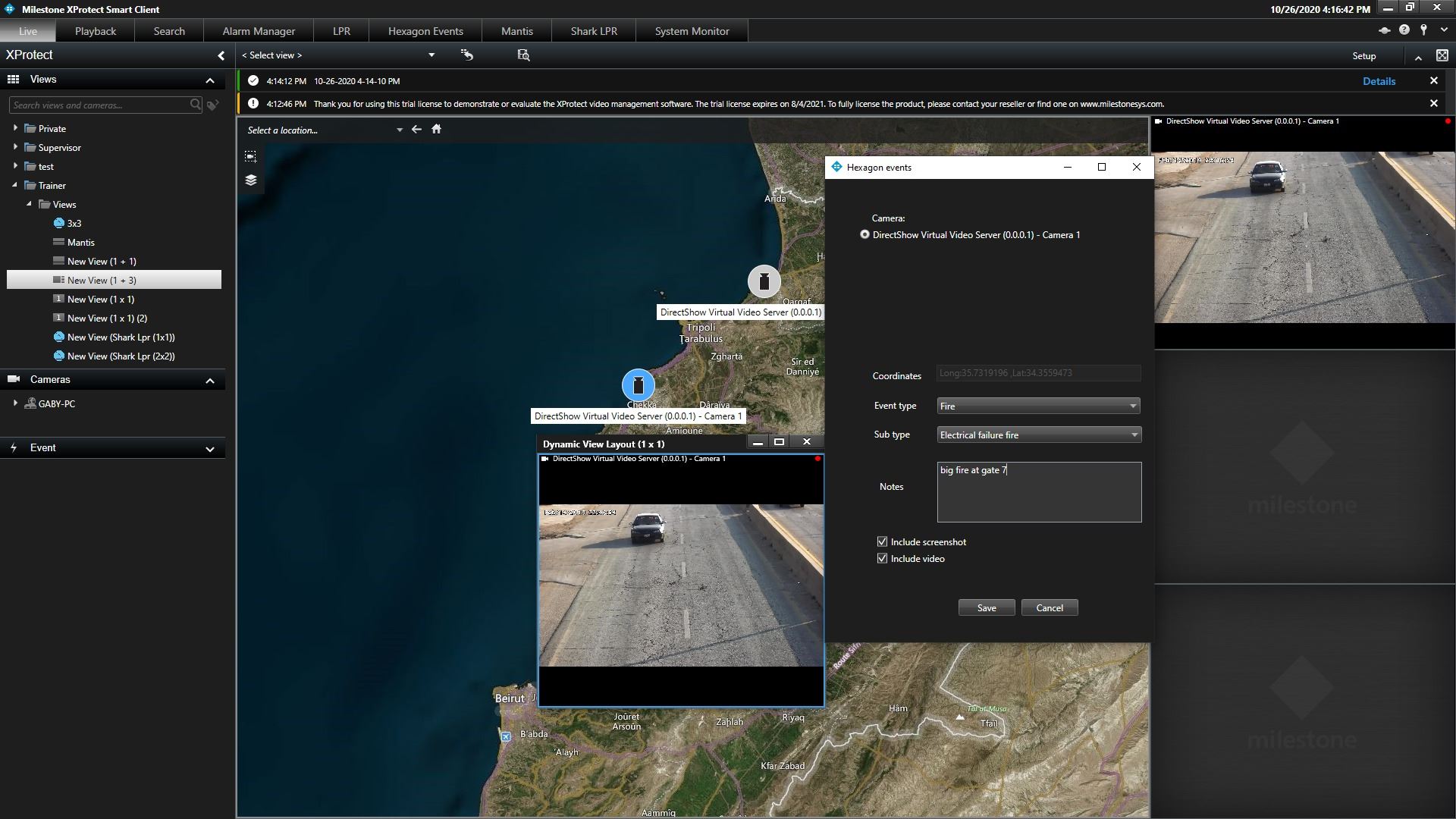Open the map layers icon

pyautogui.click(x=251, y=180)
